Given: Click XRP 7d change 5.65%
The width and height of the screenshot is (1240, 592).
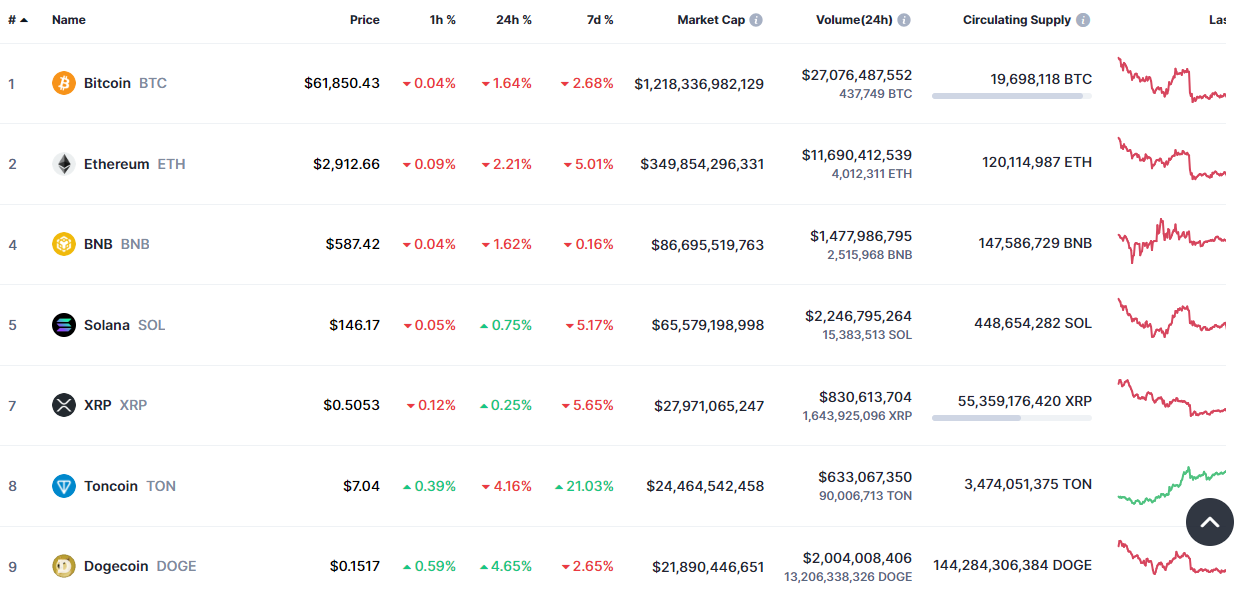Looking at the screenshot, I should (588, 405).
